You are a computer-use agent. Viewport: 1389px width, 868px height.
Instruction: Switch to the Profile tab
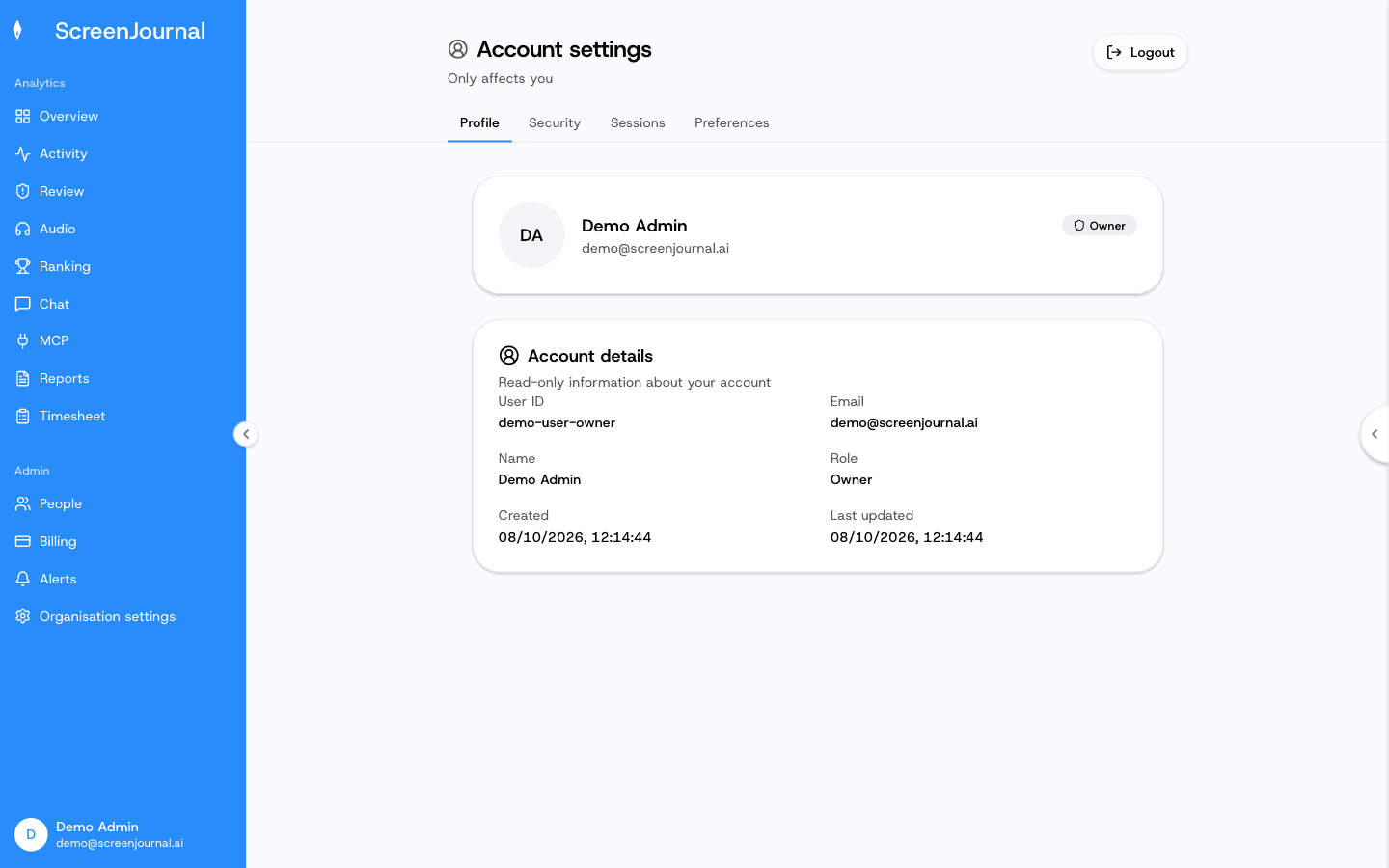point(479,123)
